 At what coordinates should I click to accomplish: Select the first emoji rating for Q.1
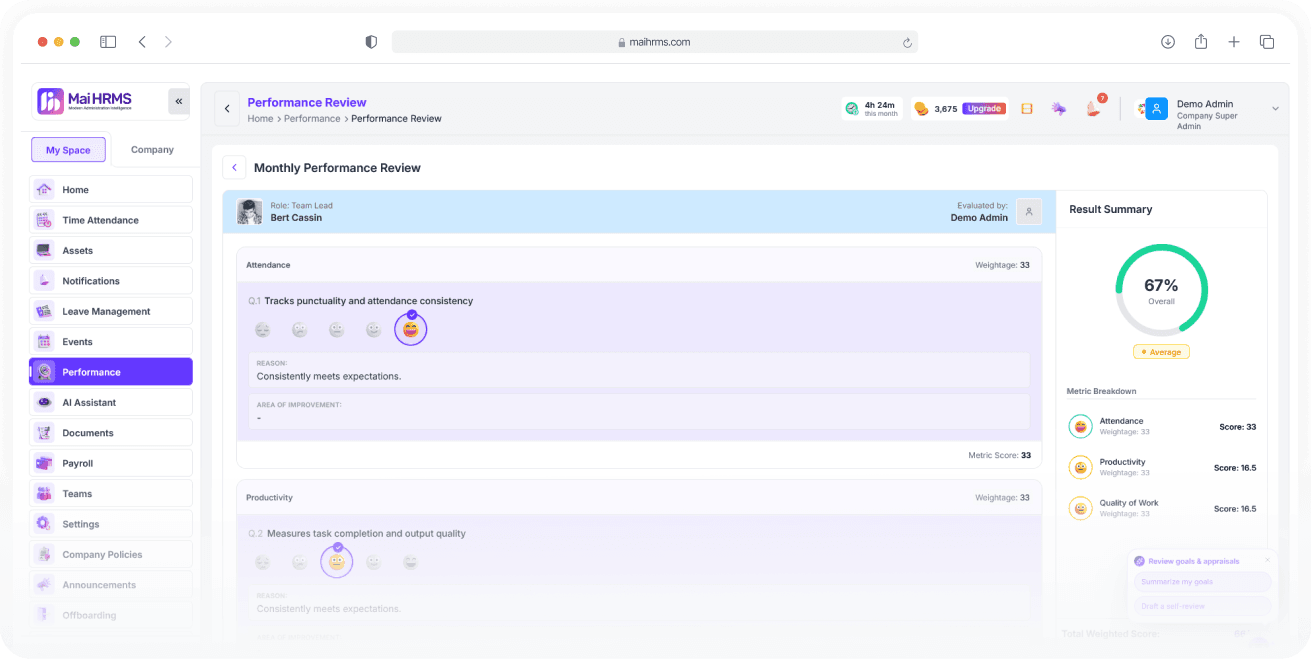click(262, 330)
